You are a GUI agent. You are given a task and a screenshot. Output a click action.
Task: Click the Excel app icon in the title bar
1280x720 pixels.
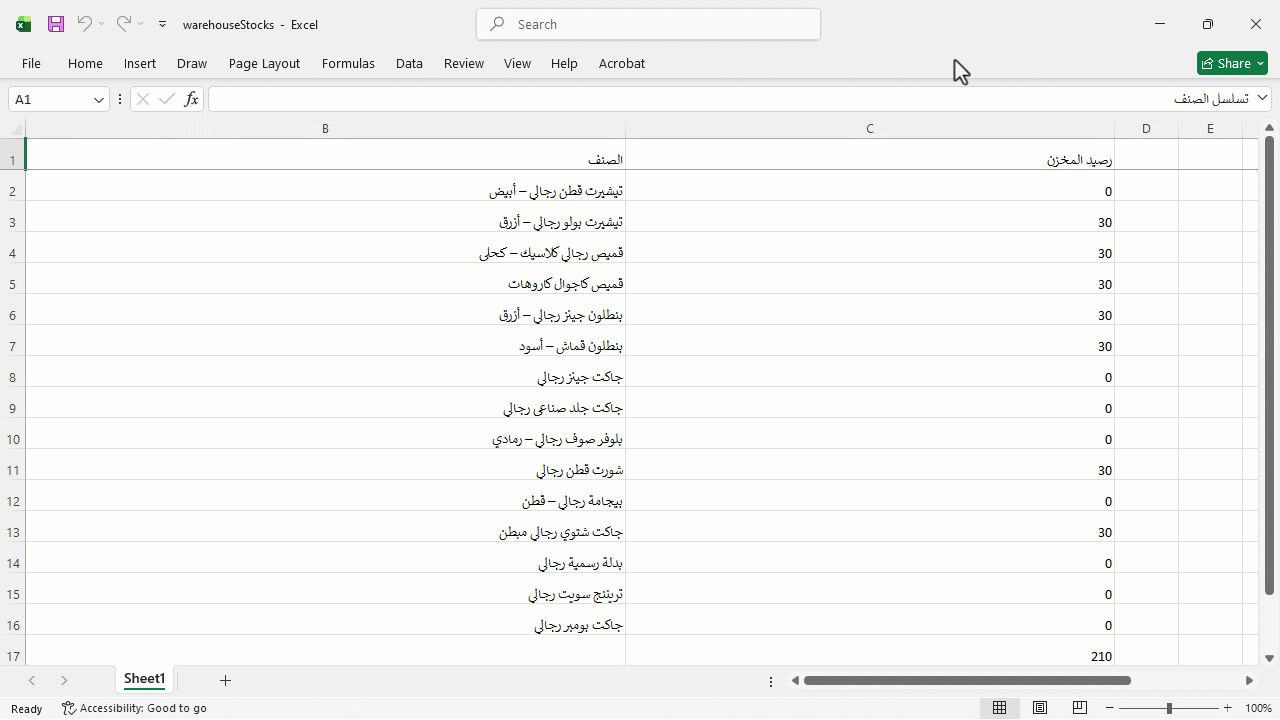[x=23, y=24]
